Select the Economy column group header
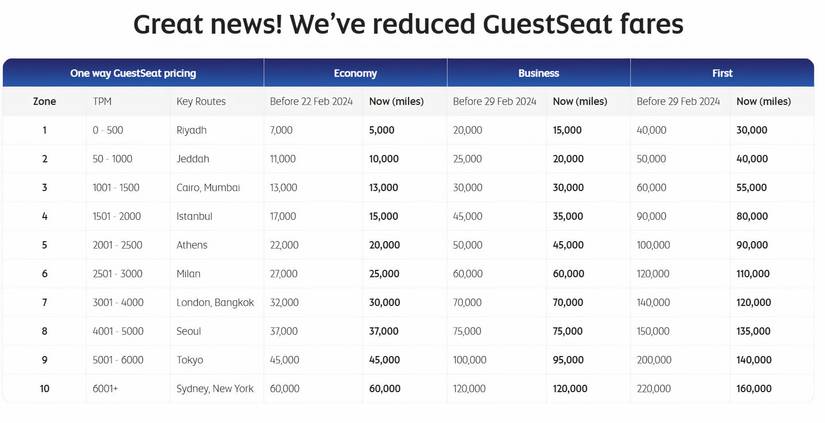Image resolution: width=825 pixels, height=423 pixels. coord(355,73)
